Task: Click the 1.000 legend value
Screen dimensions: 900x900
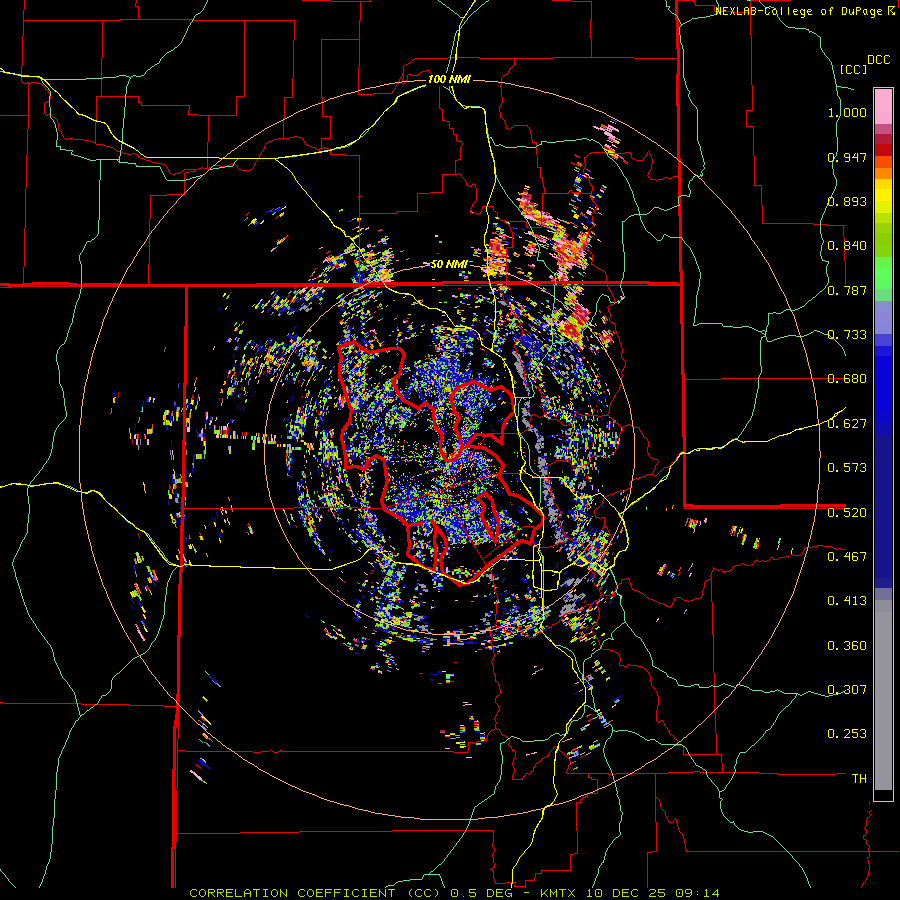Action: pos(847,112)
